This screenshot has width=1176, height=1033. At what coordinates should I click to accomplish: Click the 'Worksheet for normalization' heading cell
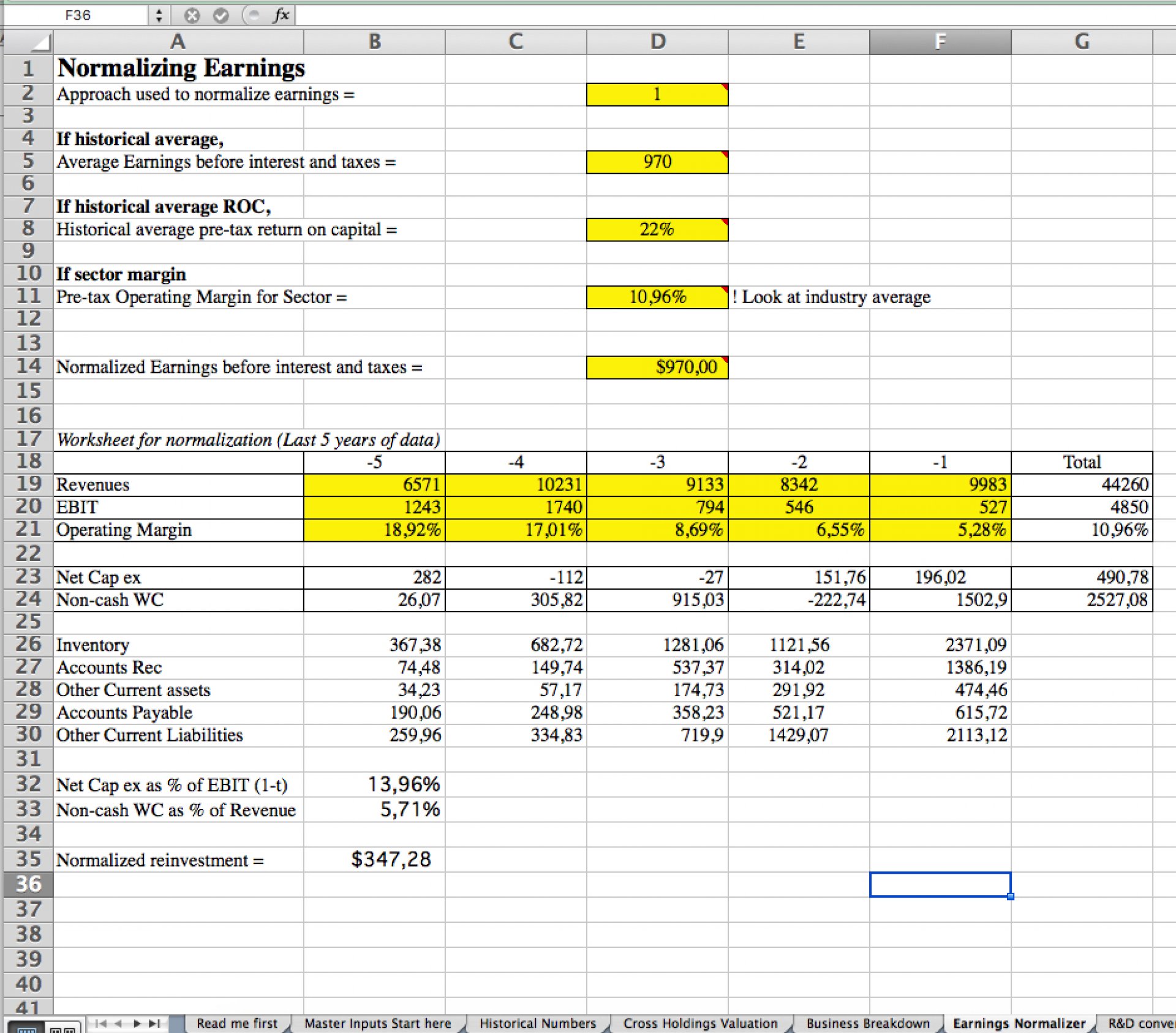(x=249, y=440)
